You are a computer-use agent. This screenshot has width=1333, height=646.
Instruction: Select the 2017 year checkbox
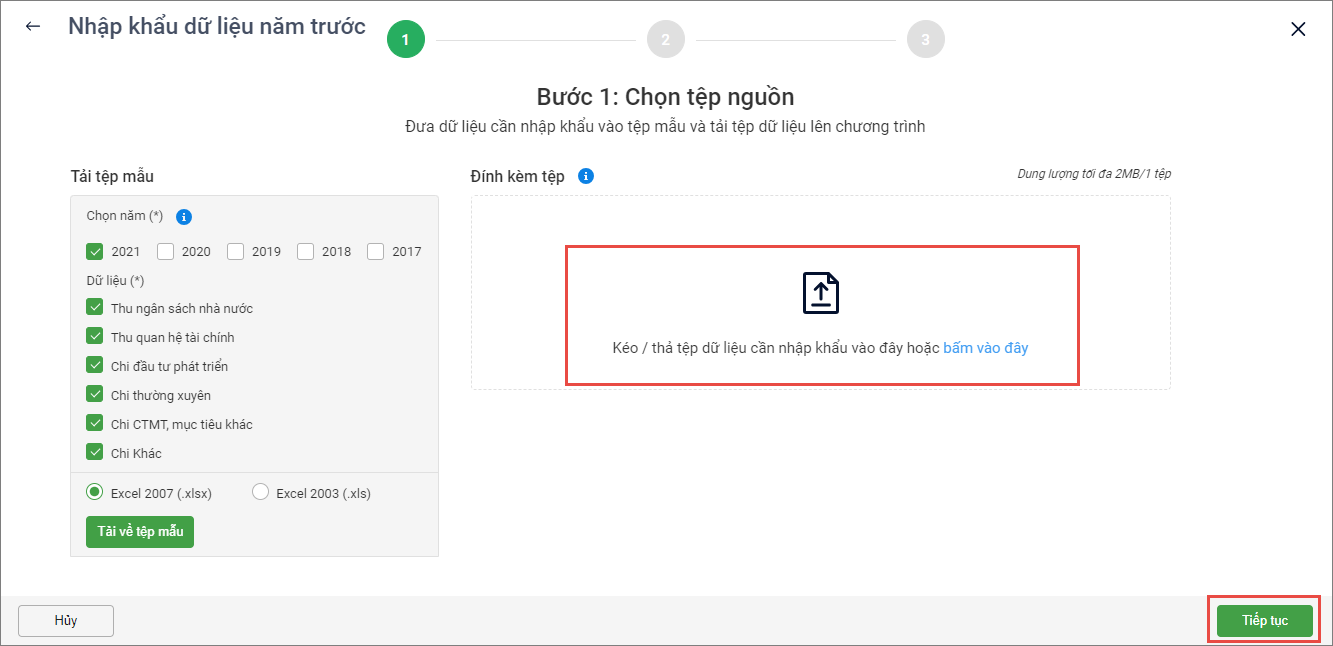[x=376, y=252]
